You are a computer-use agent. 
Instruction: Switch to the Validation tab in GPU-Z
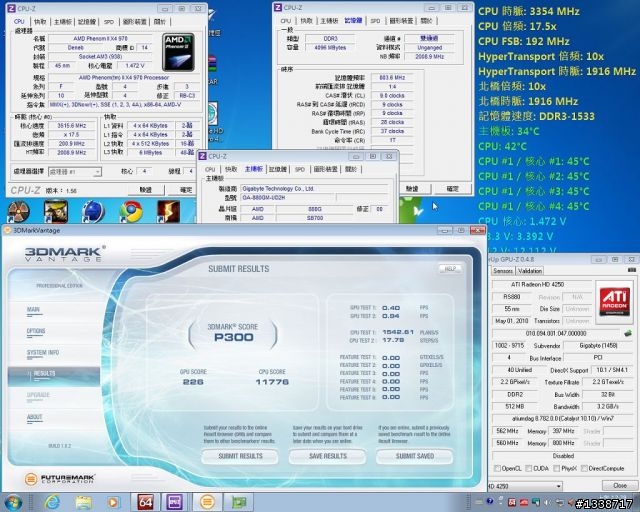point(530,271)
